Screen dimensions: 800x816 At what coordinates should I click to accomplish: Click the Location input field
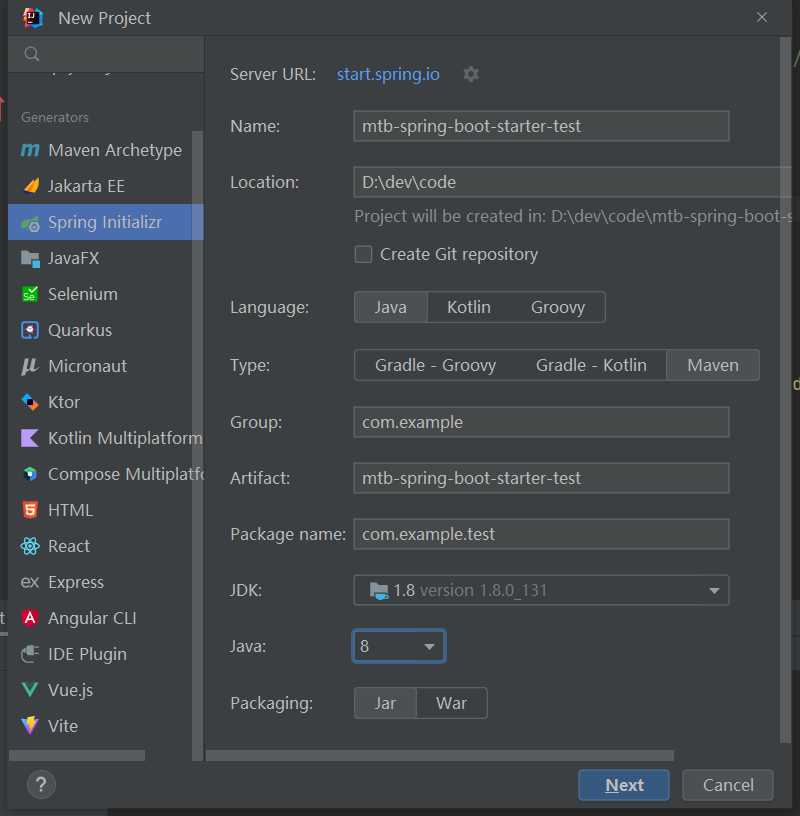[572, 182]
